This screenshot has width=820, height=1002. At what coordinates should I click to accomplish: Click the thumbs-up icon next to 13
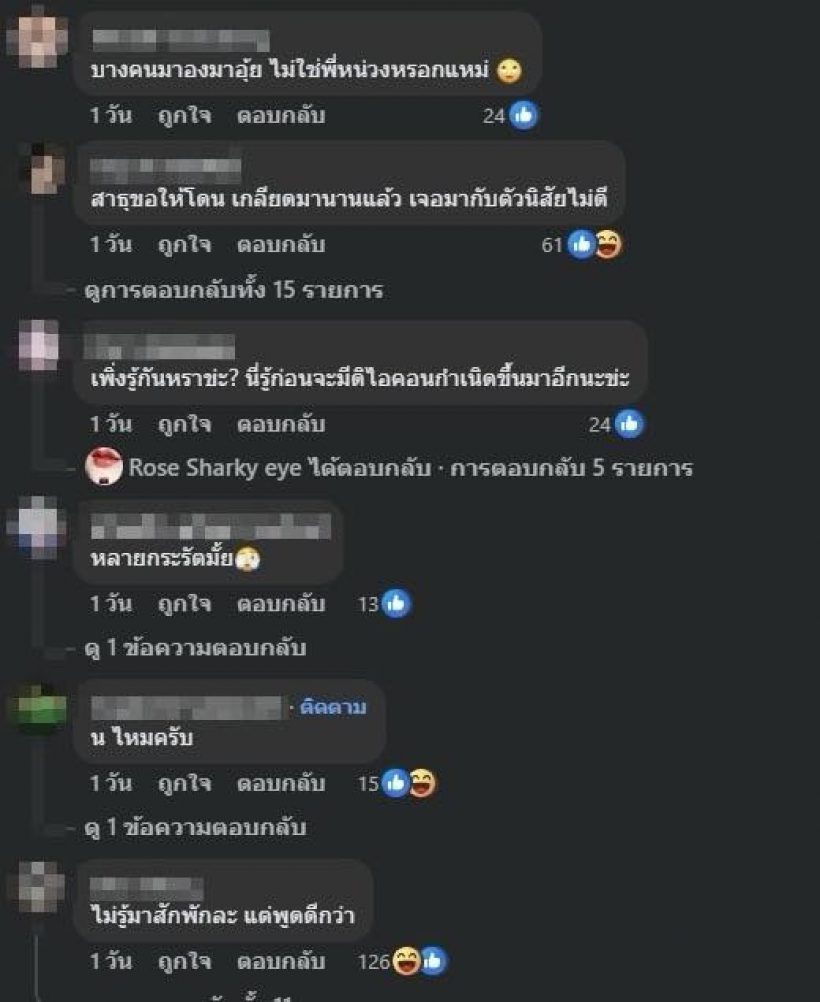(396, 604)
